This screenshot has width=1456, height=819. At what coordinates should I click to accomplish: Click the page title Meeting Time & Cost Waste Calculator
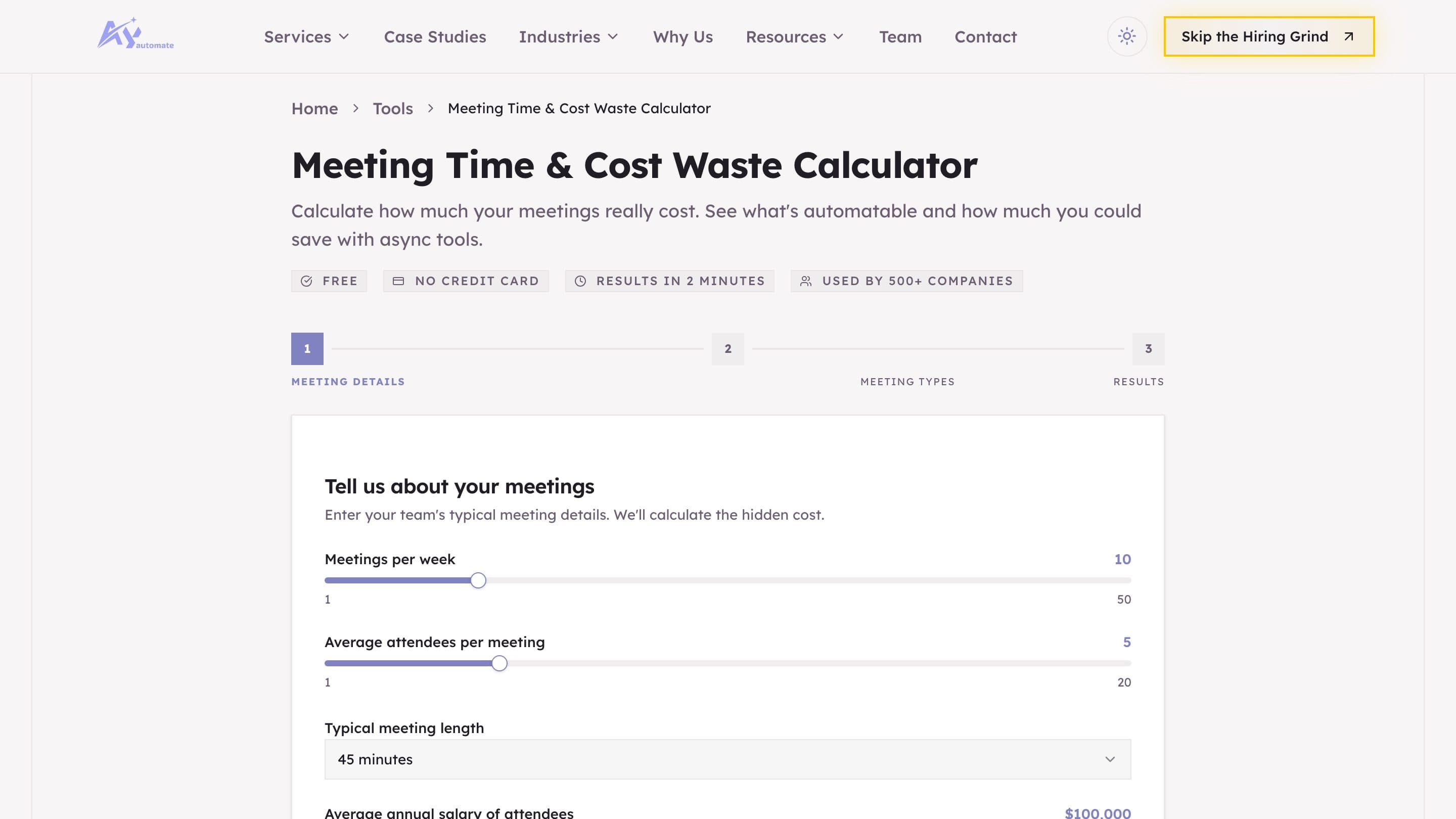click(x=634, y=166)
